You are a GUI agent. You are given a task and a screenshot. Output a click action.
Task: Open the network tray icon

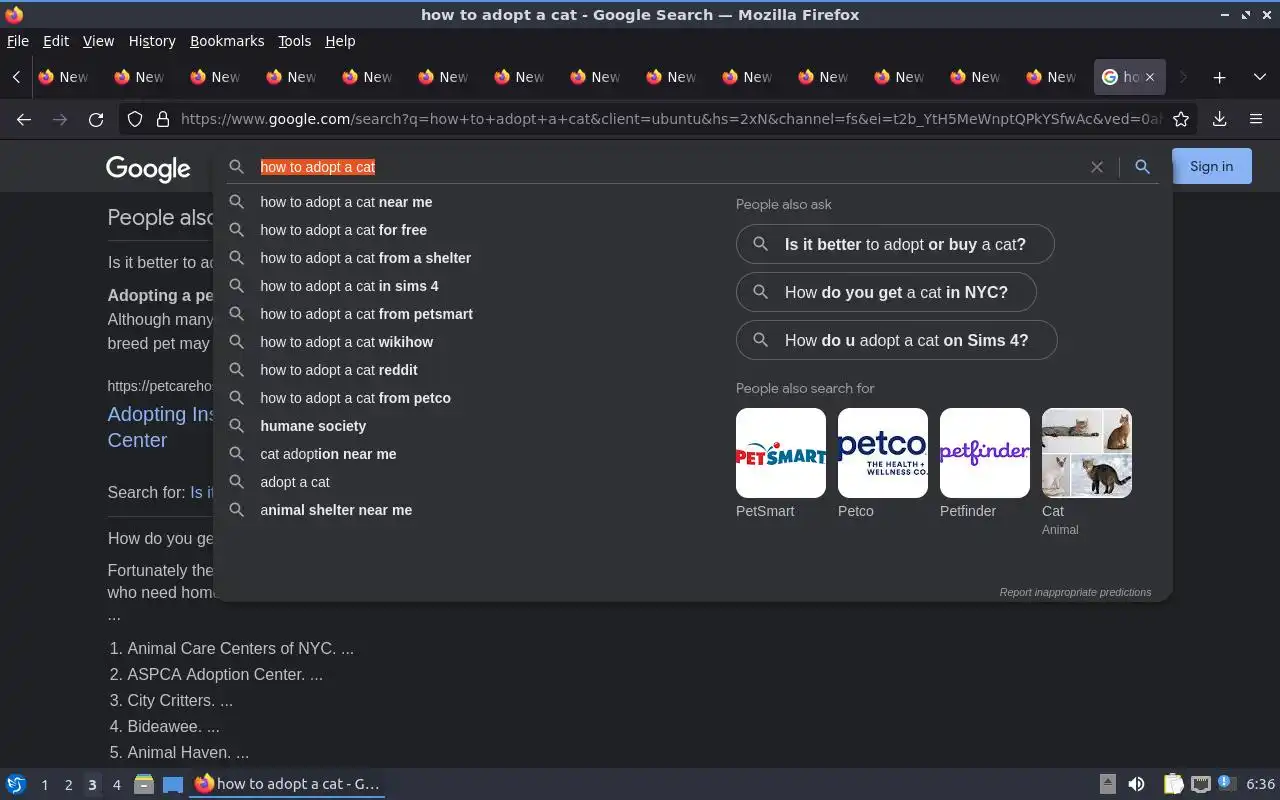pyautogui.click(x=1201, y=784)
